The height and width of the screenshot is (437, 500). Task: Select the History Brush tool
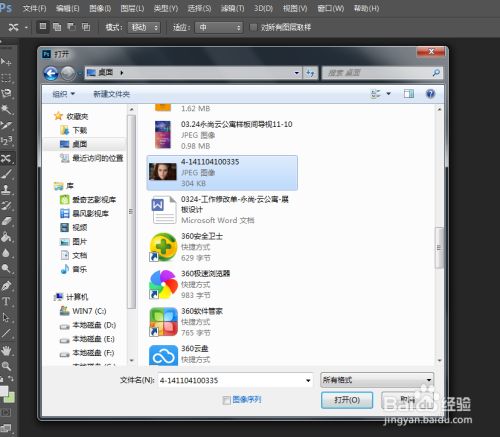pos(6,206)
